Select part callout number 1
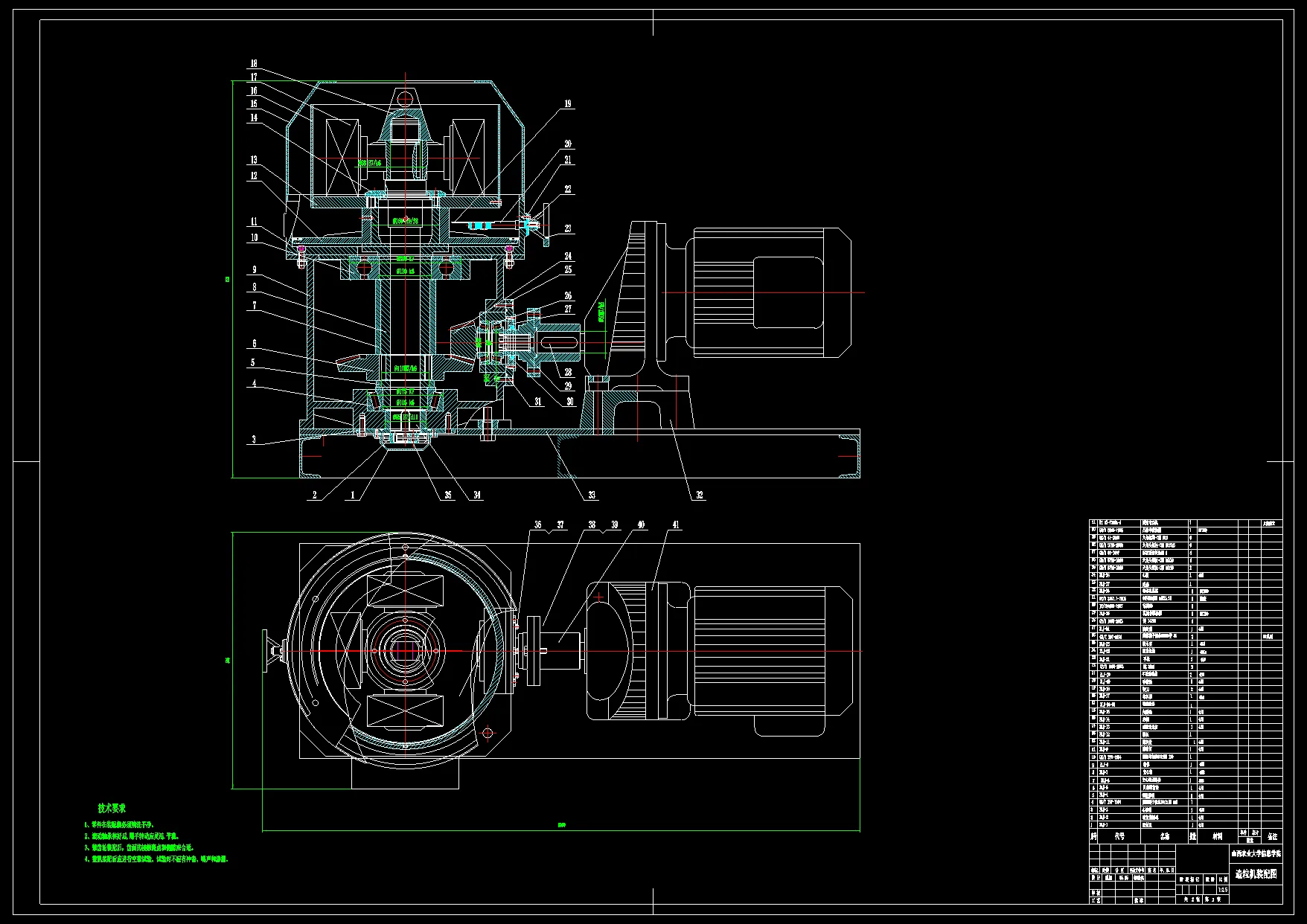This screenshot has height=924, width=1307. coord(353,495)
